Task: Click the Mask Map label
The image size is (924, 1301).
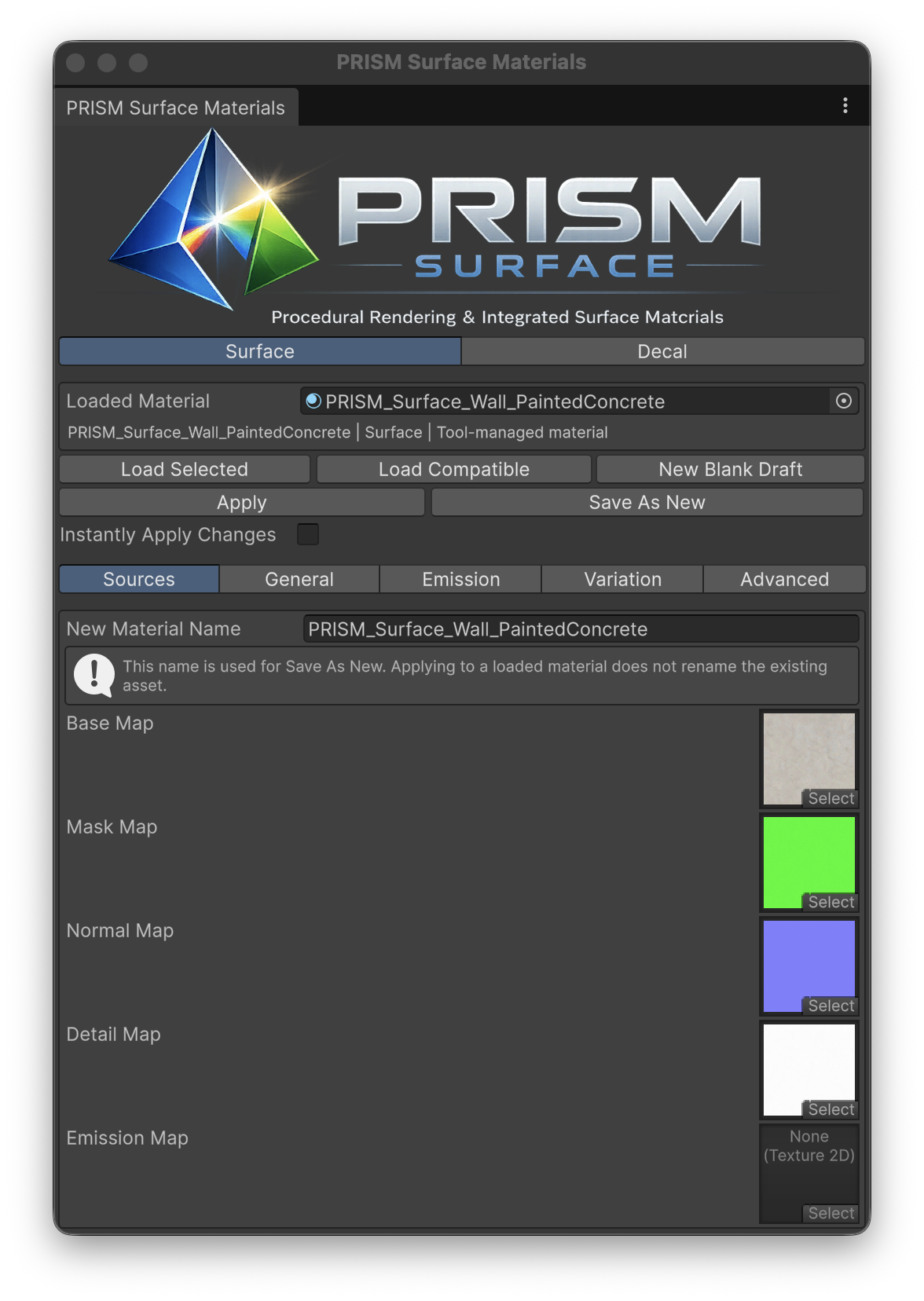Action: pos(112,827)
